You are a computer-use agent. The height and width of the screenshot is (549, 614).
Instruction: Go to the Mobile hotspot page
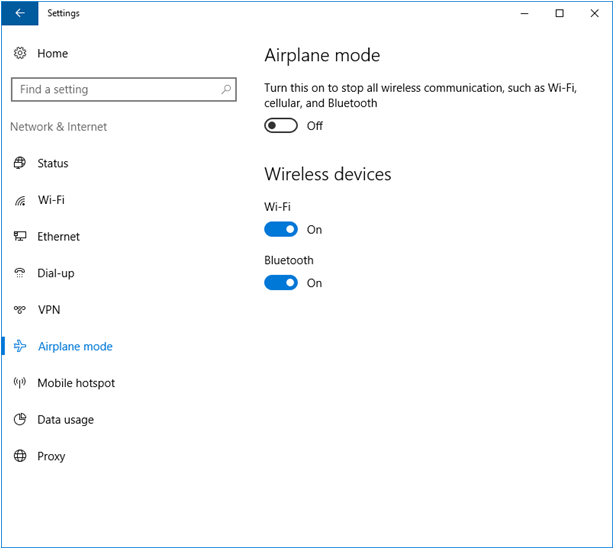[76, 383]
